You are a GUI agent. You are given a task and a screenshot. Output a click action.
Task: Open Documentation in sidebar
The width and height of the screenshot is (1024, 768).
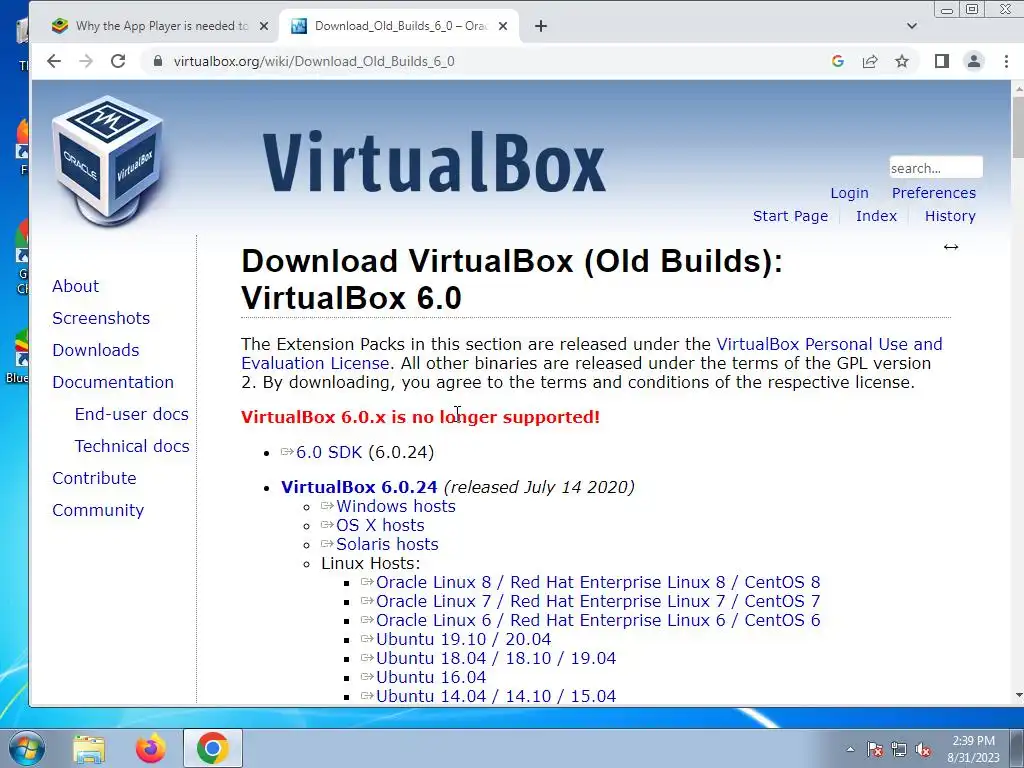(x=113, y=382)
